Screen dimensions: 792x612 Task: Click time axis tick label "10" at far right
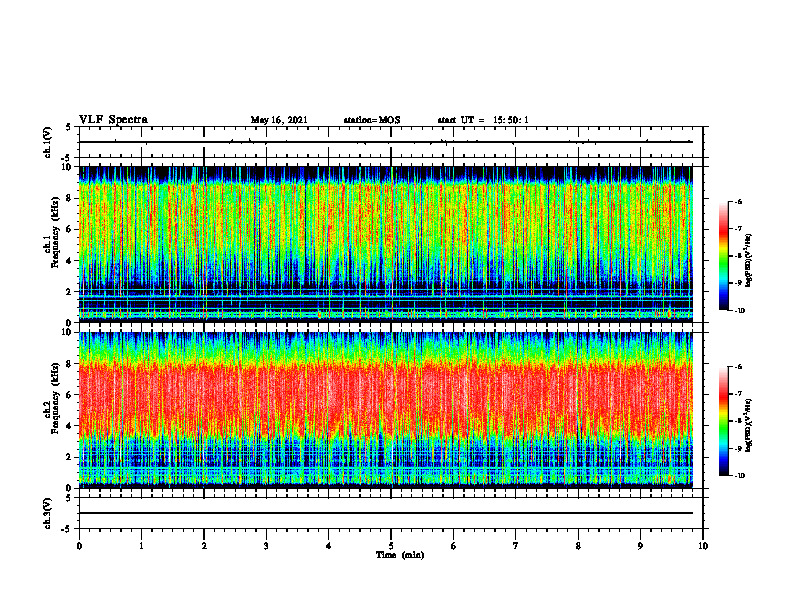pyautogui.click(x=703, y=546)
